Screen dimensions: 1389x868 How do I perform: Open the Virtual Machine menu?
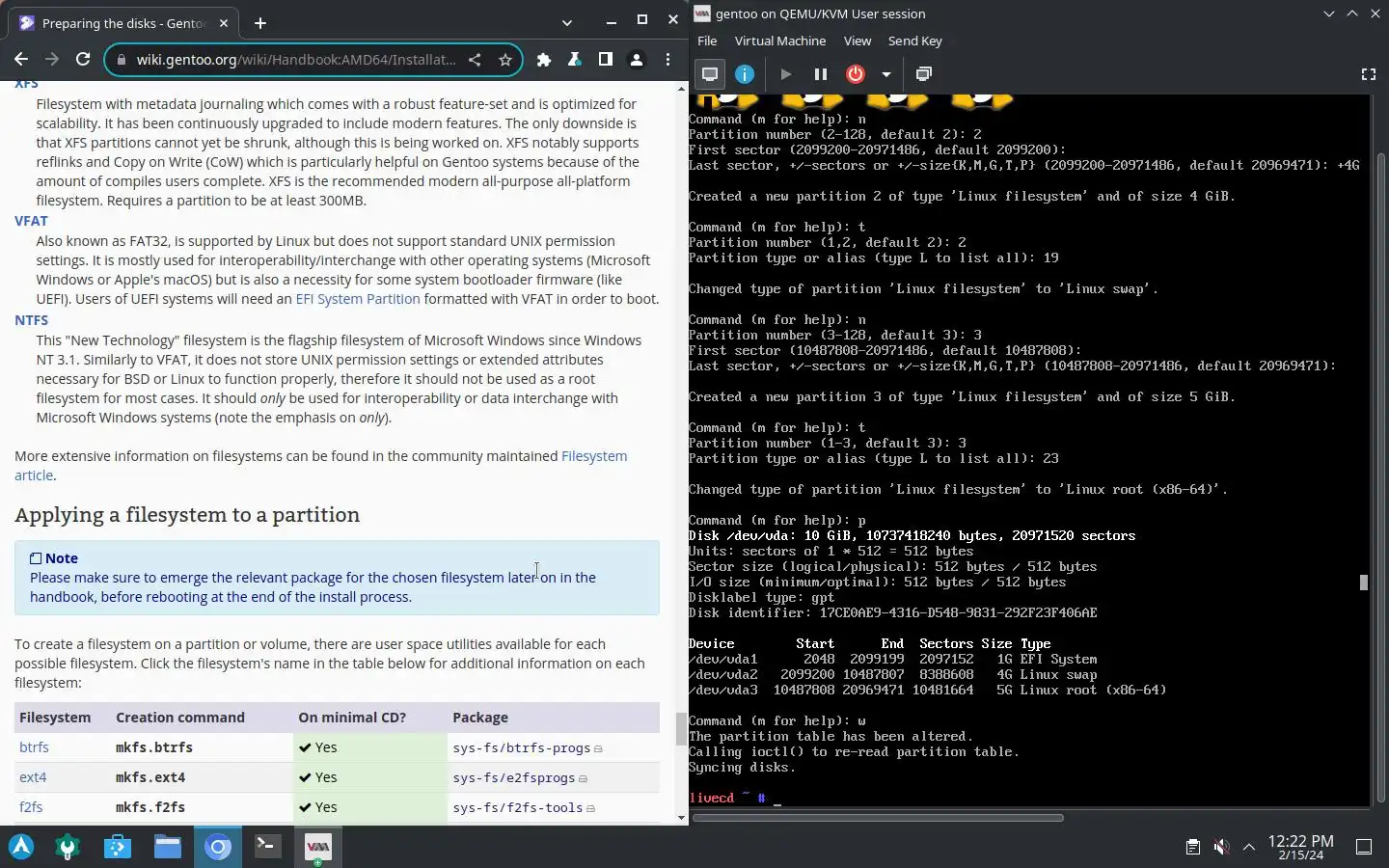click(780, 41)
